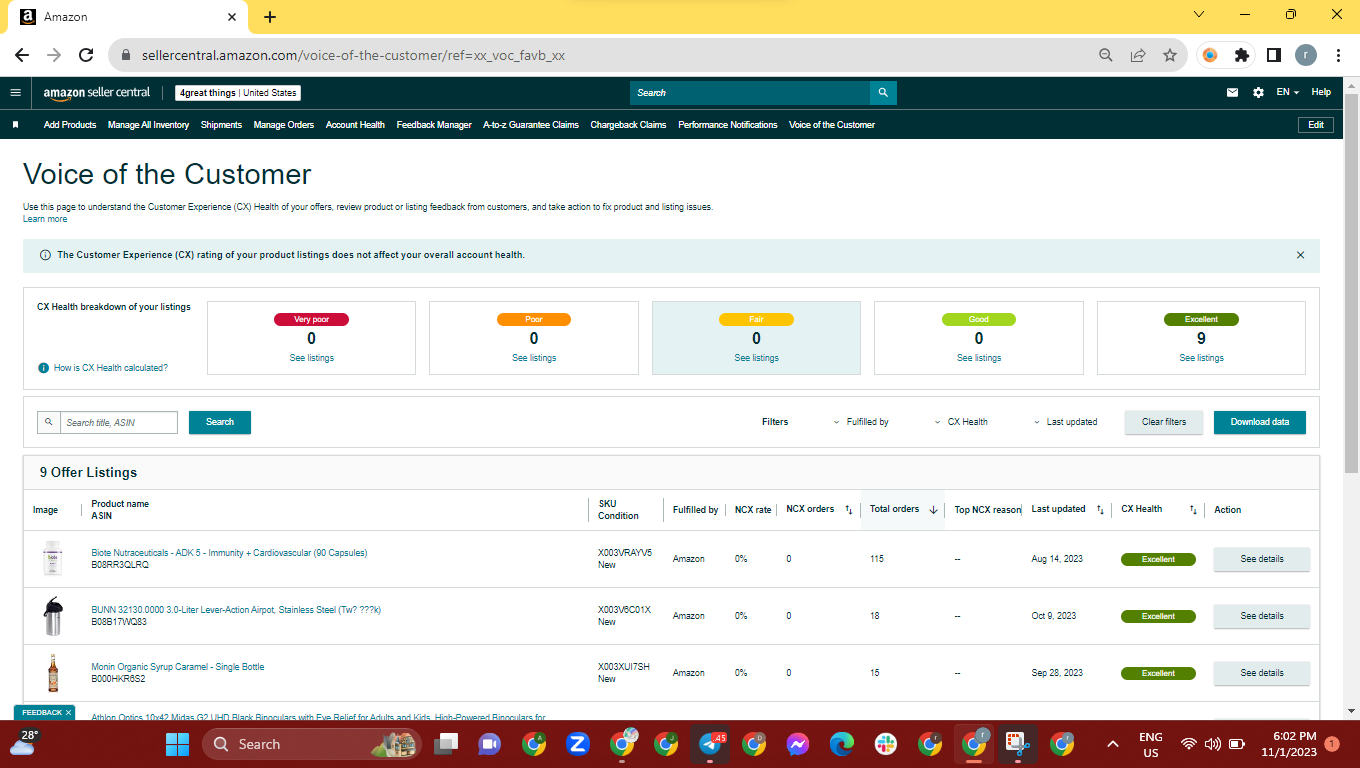This screenshot has height=768, width=1360.
Task: Show hidden system tray icons
Action: [x=1112, y=744]
